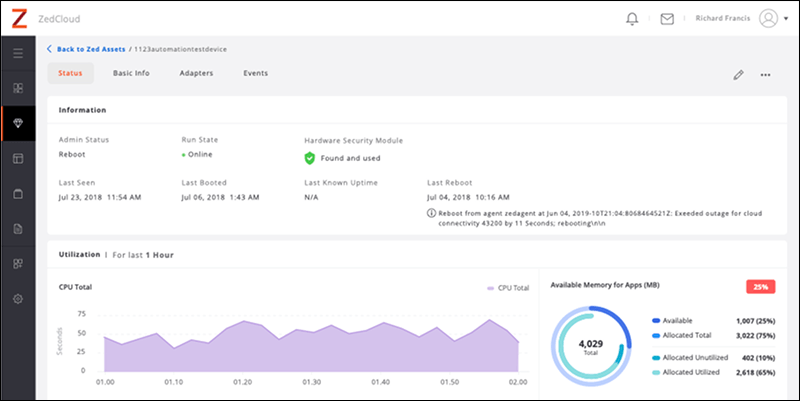Open the Events tab
The width and height of the screenshot is (800, 401).
point(255,73)
